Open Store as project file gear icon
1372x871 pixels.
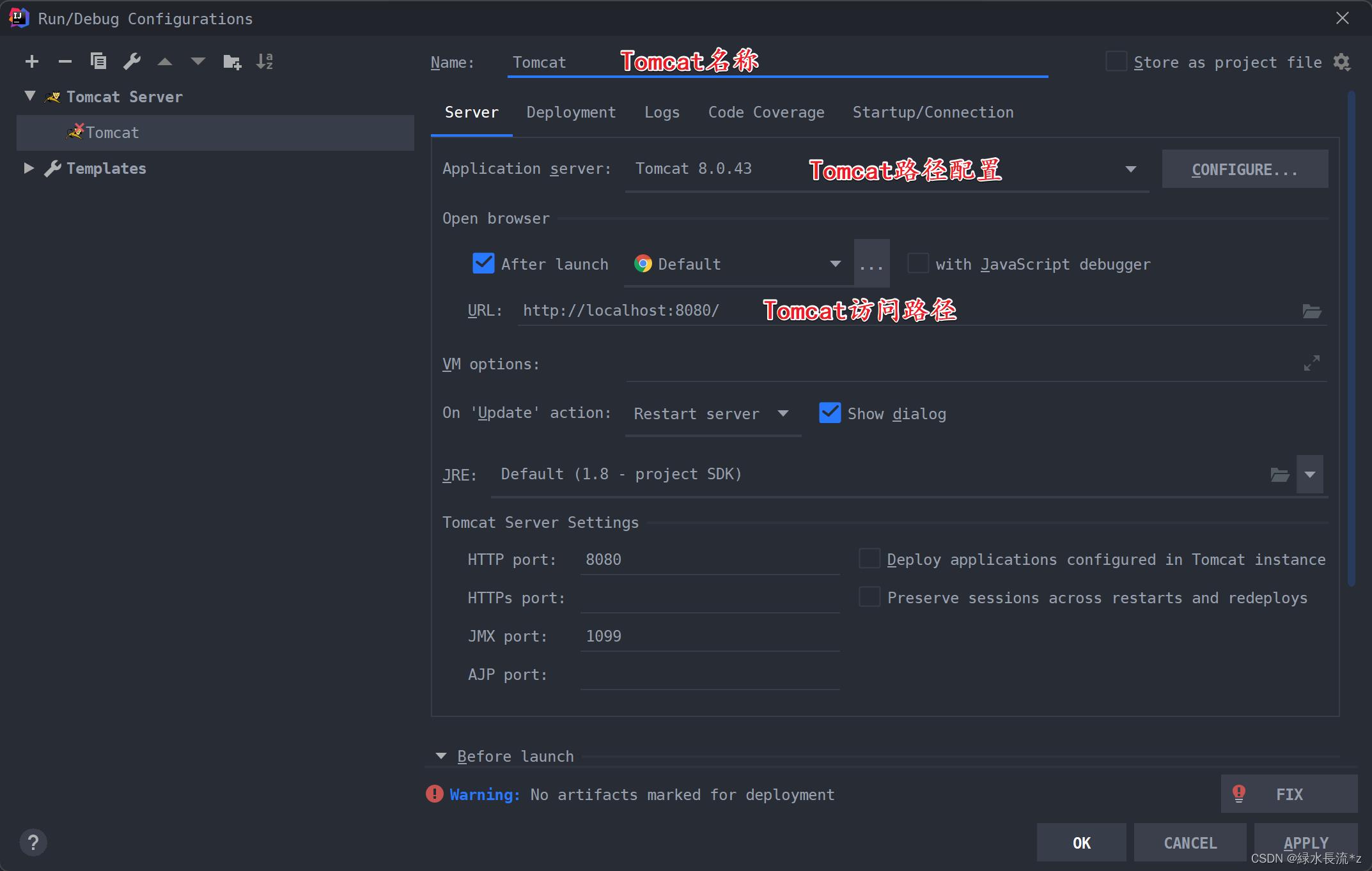coord(1342,62)
